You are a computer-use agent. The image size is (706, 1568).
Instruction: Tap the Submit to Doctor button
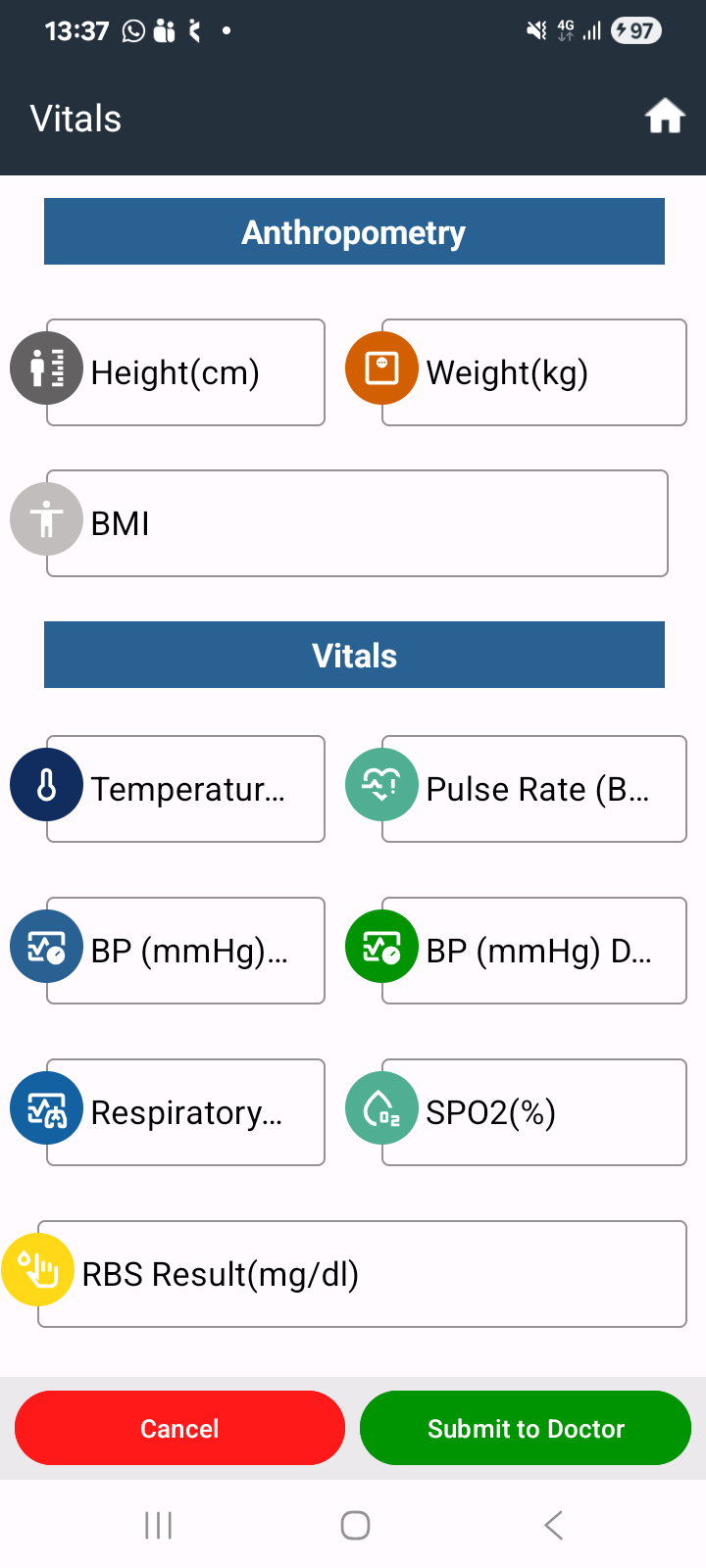coord(526,1428)
